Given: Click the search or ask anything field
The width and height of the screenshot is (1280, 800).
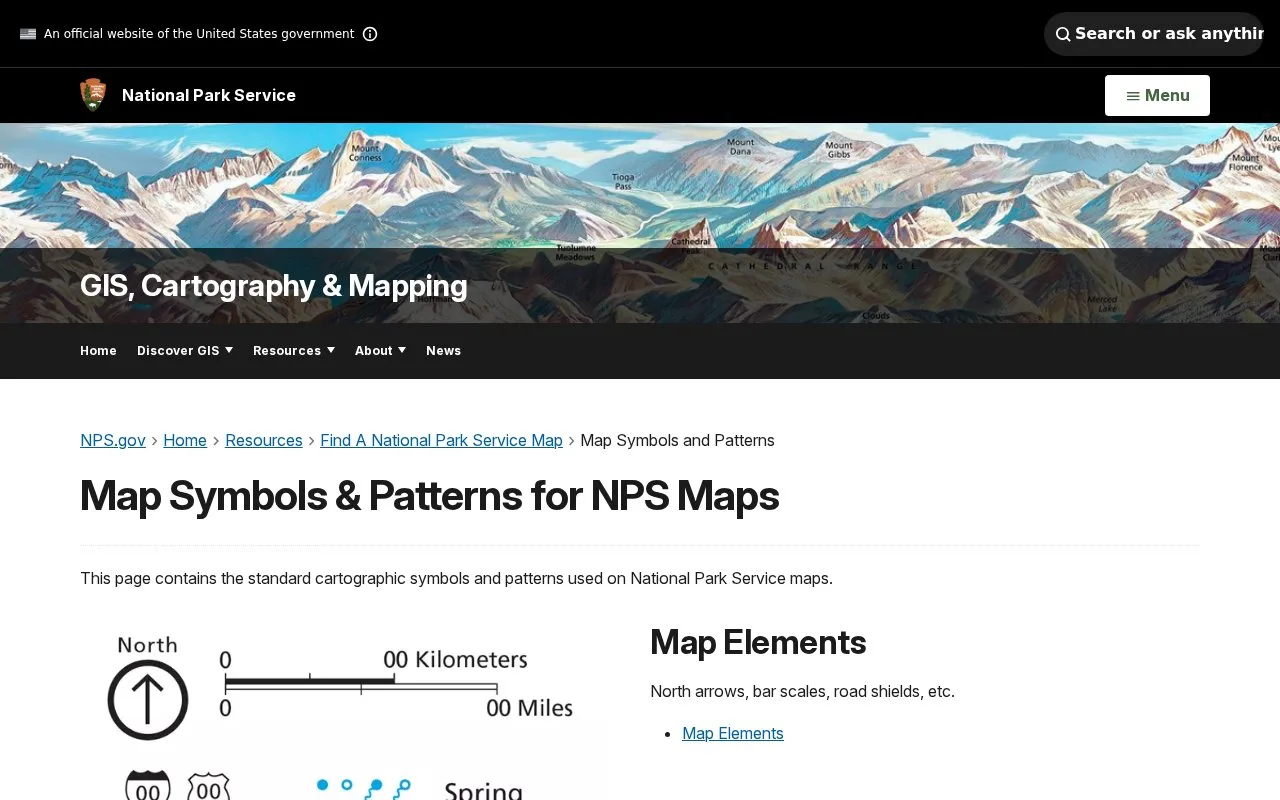Looking at the screenshot, I should (x=1154, y=34).
